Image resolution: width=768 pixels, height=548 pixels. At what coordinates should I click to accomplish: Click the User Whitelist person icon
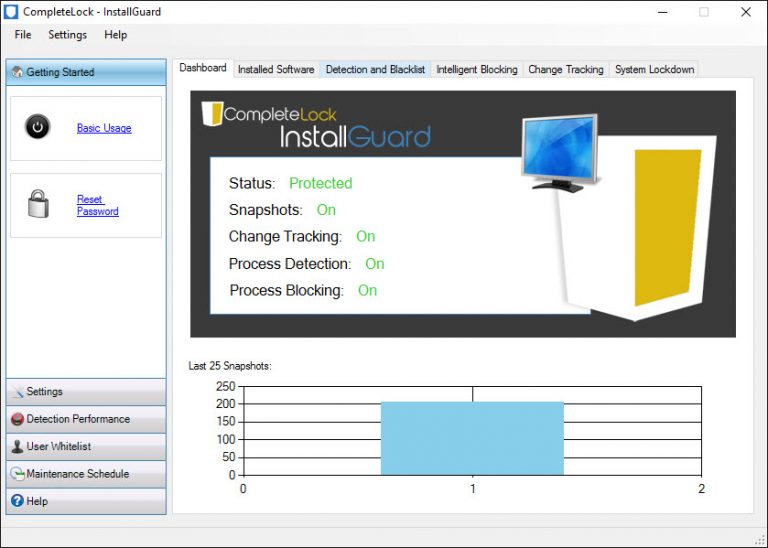tap(17, 446)
